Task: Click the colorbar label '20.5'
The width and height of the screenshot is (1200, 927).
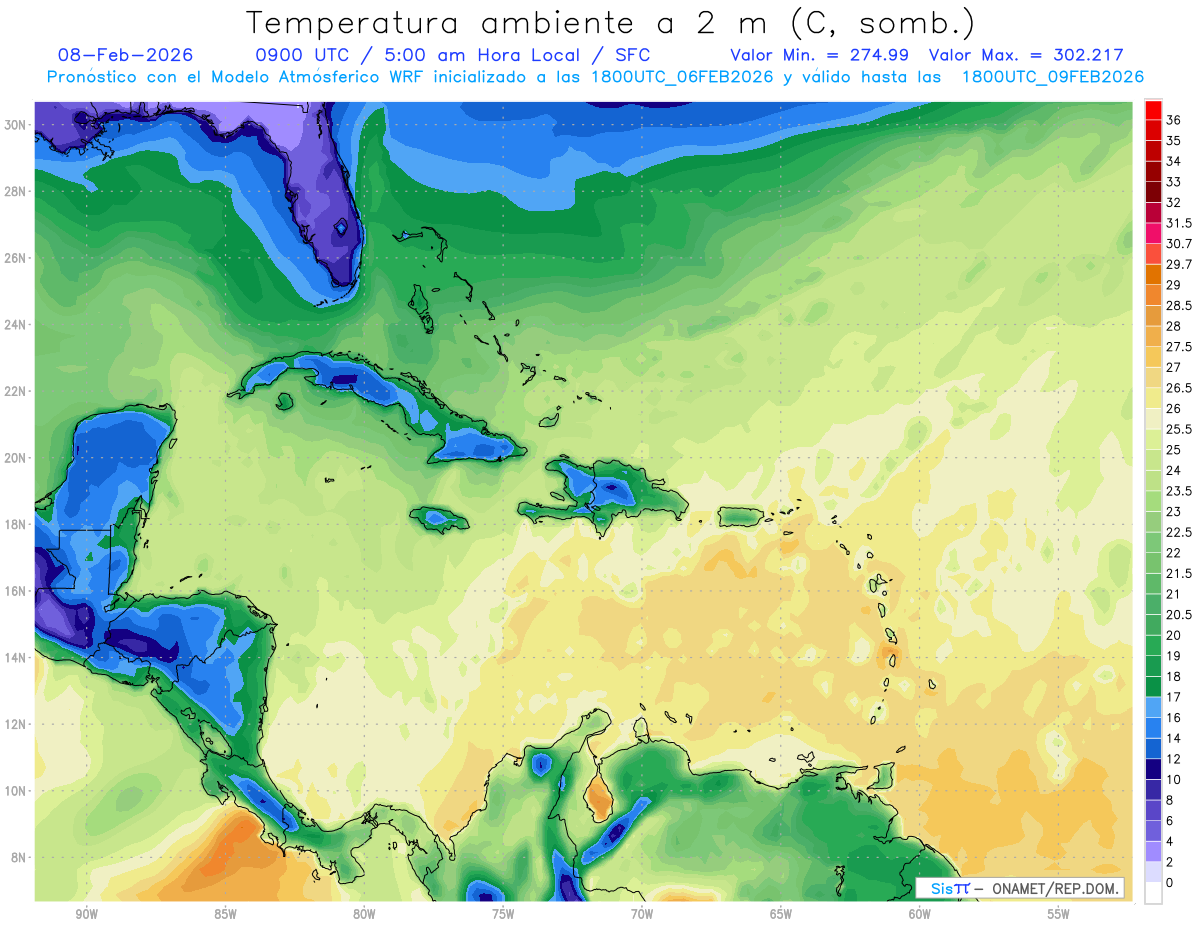Action: click(x=1179, y=614)
